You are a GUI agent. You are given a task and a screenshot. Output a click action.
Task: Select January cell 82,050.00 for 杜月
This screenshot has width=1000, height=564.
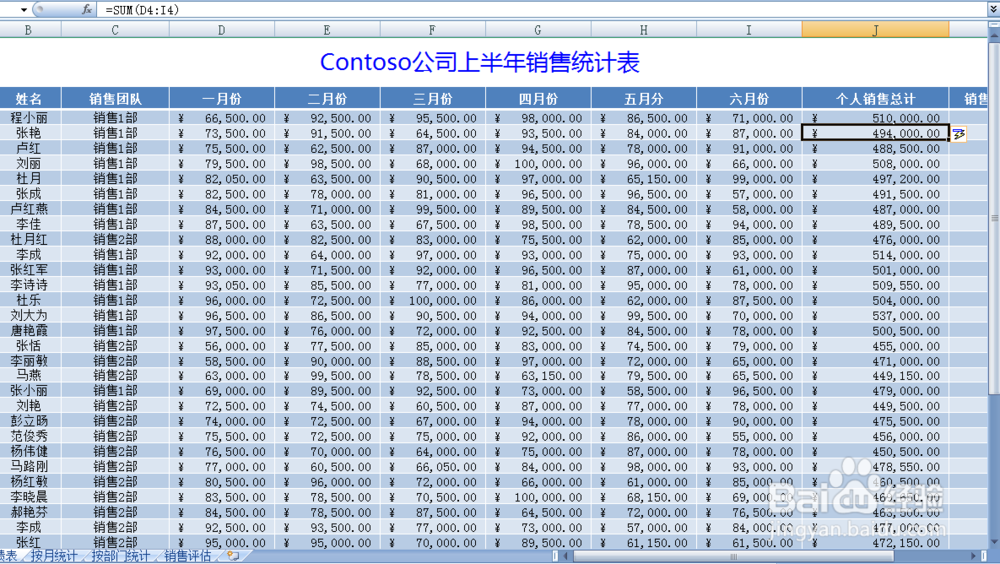point(221,179)
